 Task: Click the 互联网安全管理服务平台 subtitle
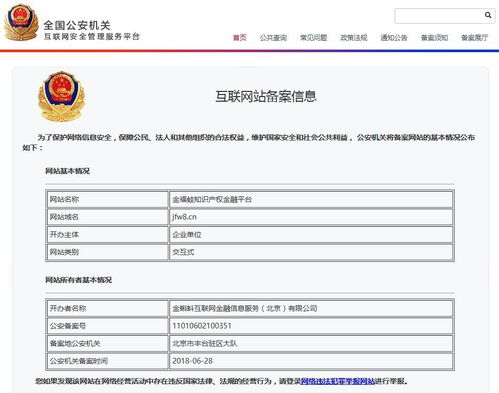92,36
